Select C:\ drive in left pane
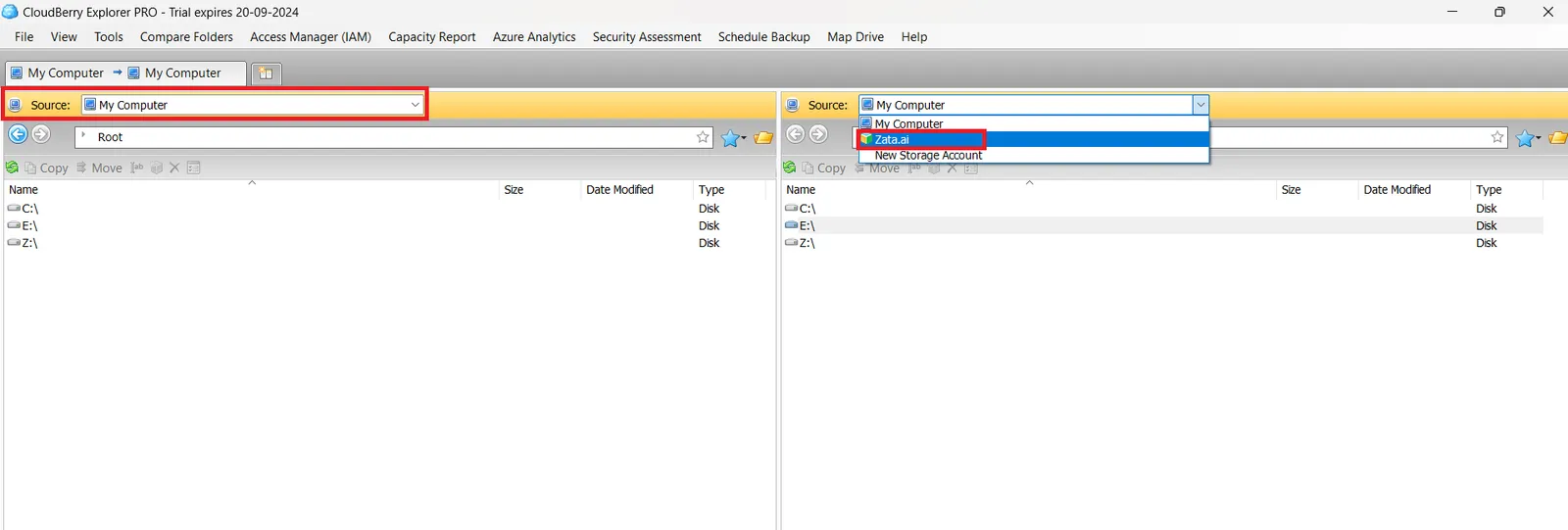The width and height of the screenshot is (1568, 530). tap(24, 209)
